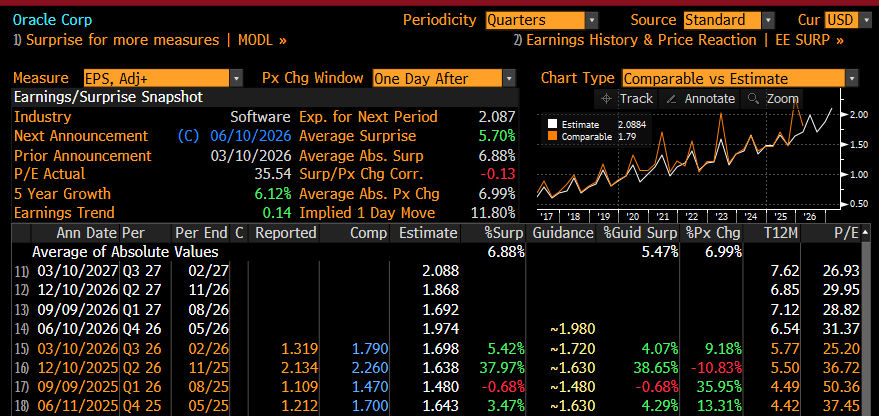Click the Annotate pencil icon

670,99
